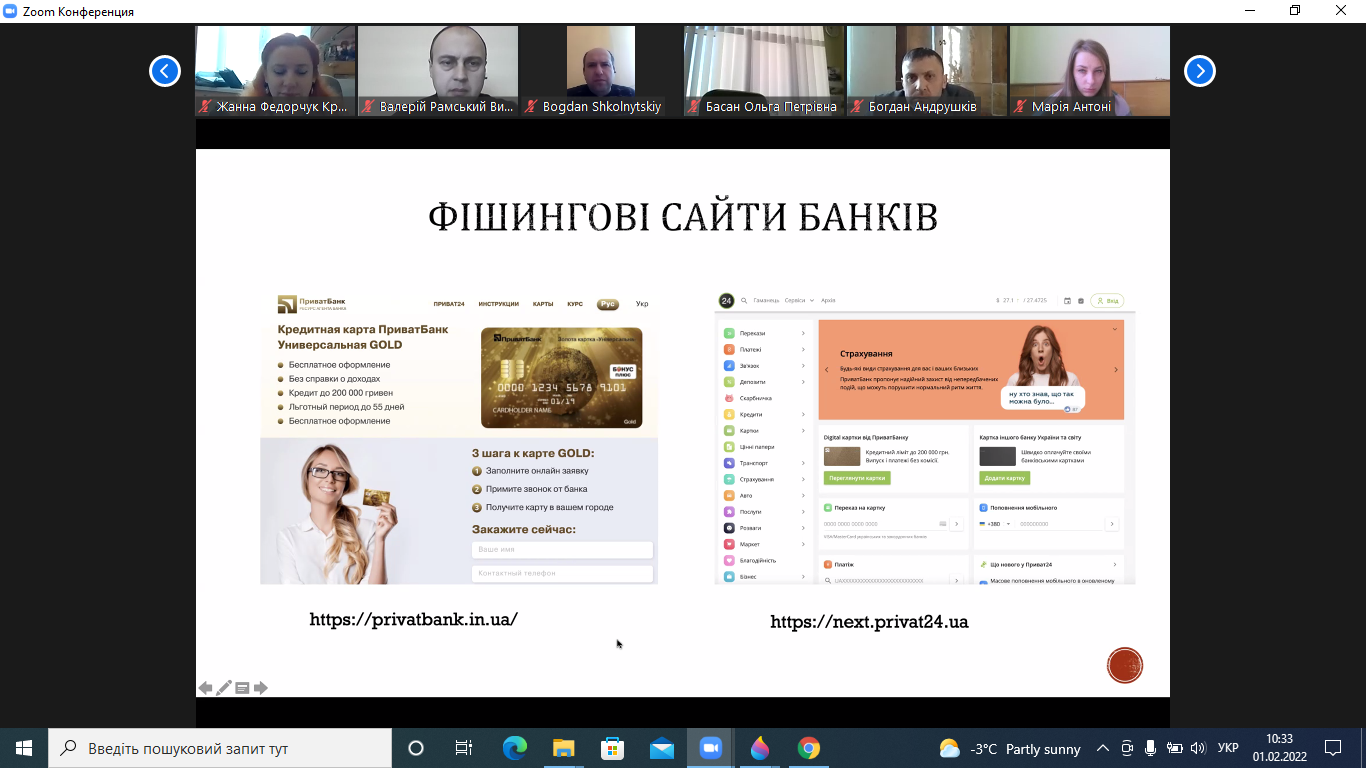The image size is (1366, 768).
Task: Select Богдан Андрушків's video thumbnail
Action: point(927,71)
